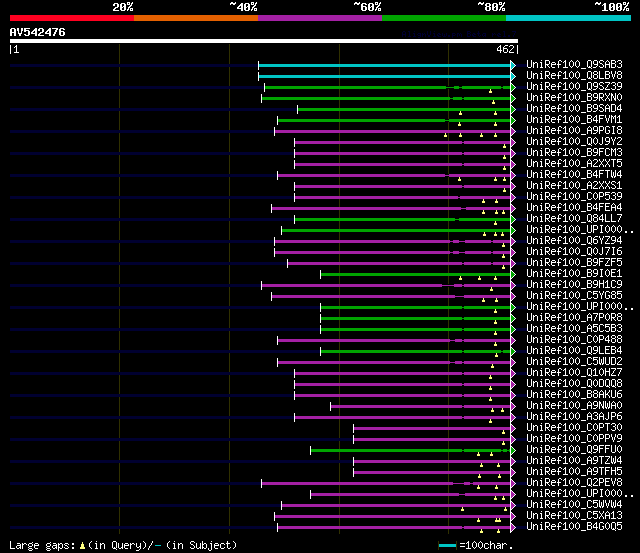Viewport: 640px width, 553px height.
Task: Open the UniRef100_B9SAD4 hit
Action: pyautogui.click(x=574, y=109)
